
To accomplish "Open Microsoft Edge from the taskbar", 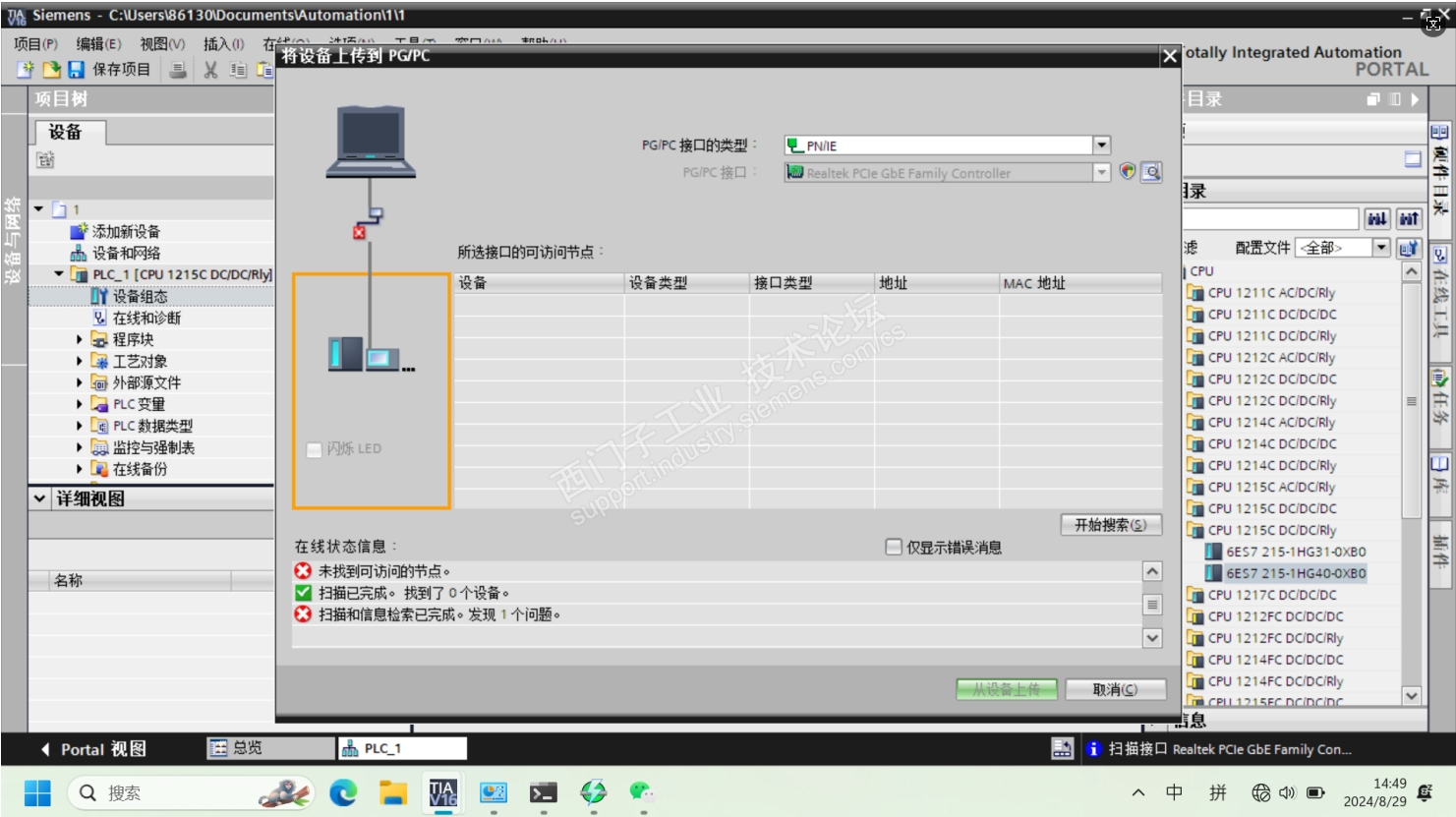I will 343,792.
